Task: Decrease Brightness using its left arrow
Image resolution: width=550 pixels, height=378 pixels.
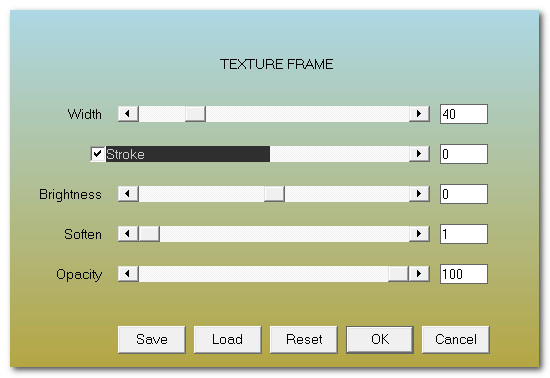Action: (x=128, y=194)
